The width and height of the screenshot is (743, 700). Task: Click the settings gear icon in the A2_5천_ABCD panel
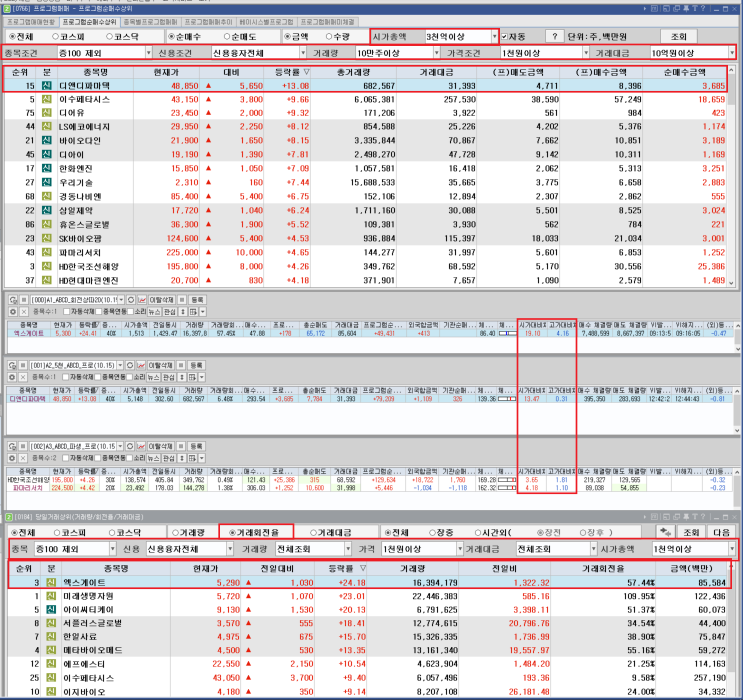tap(12, 377)
